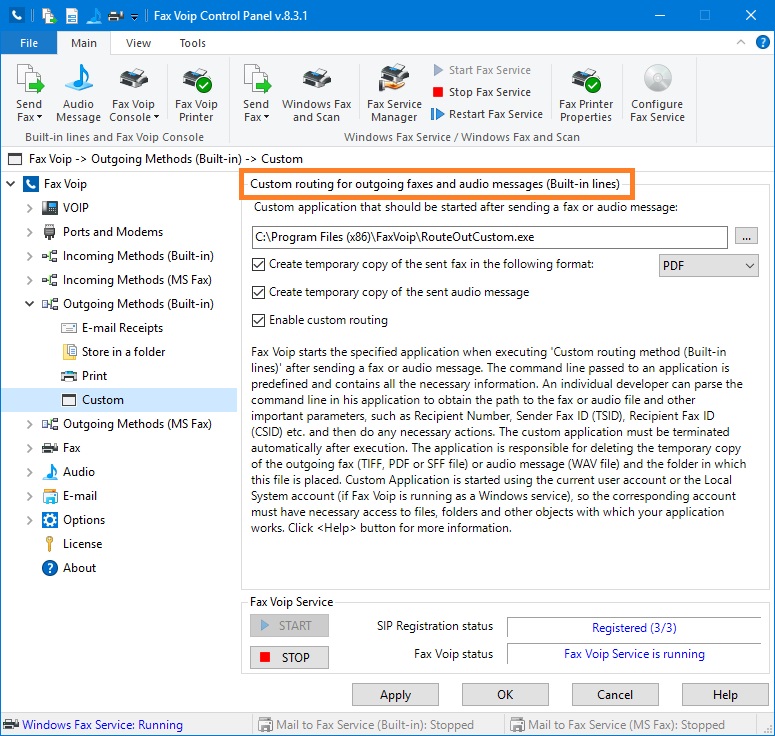Select Incoming Methods (MS Fax) node
This screenshot has width=775, height=736.
pyautogui.click(x=137, y=280)
